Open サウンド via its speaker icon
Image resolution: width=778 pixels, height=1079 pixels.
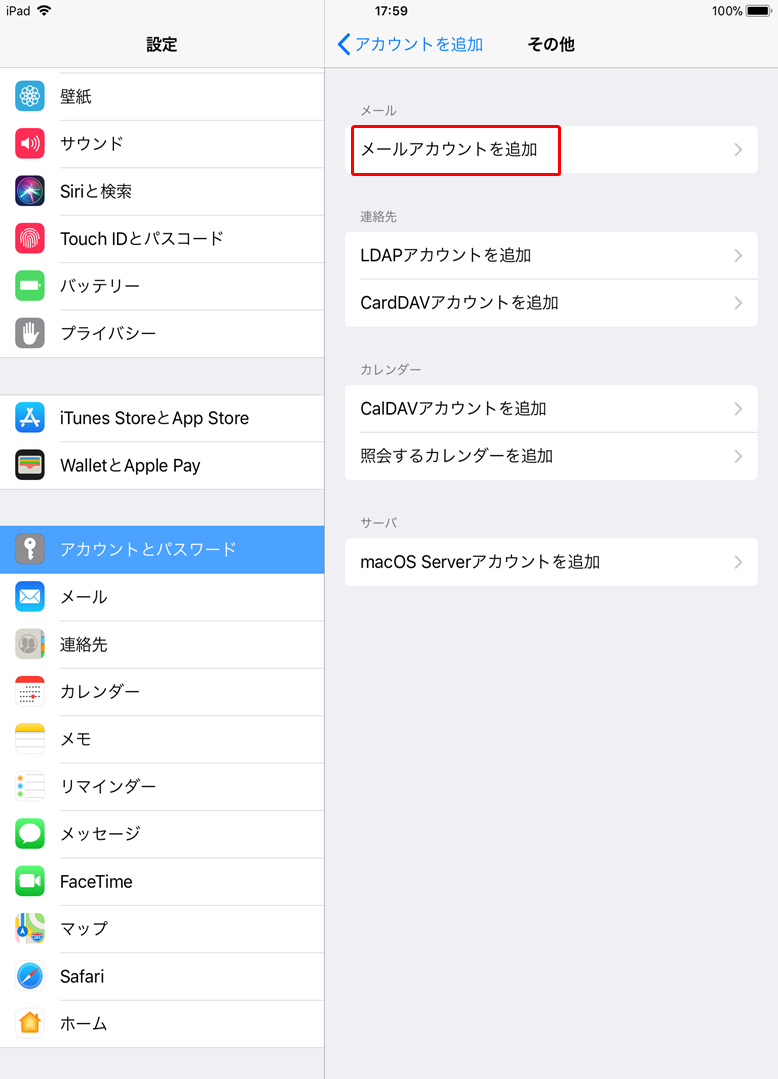30,143
